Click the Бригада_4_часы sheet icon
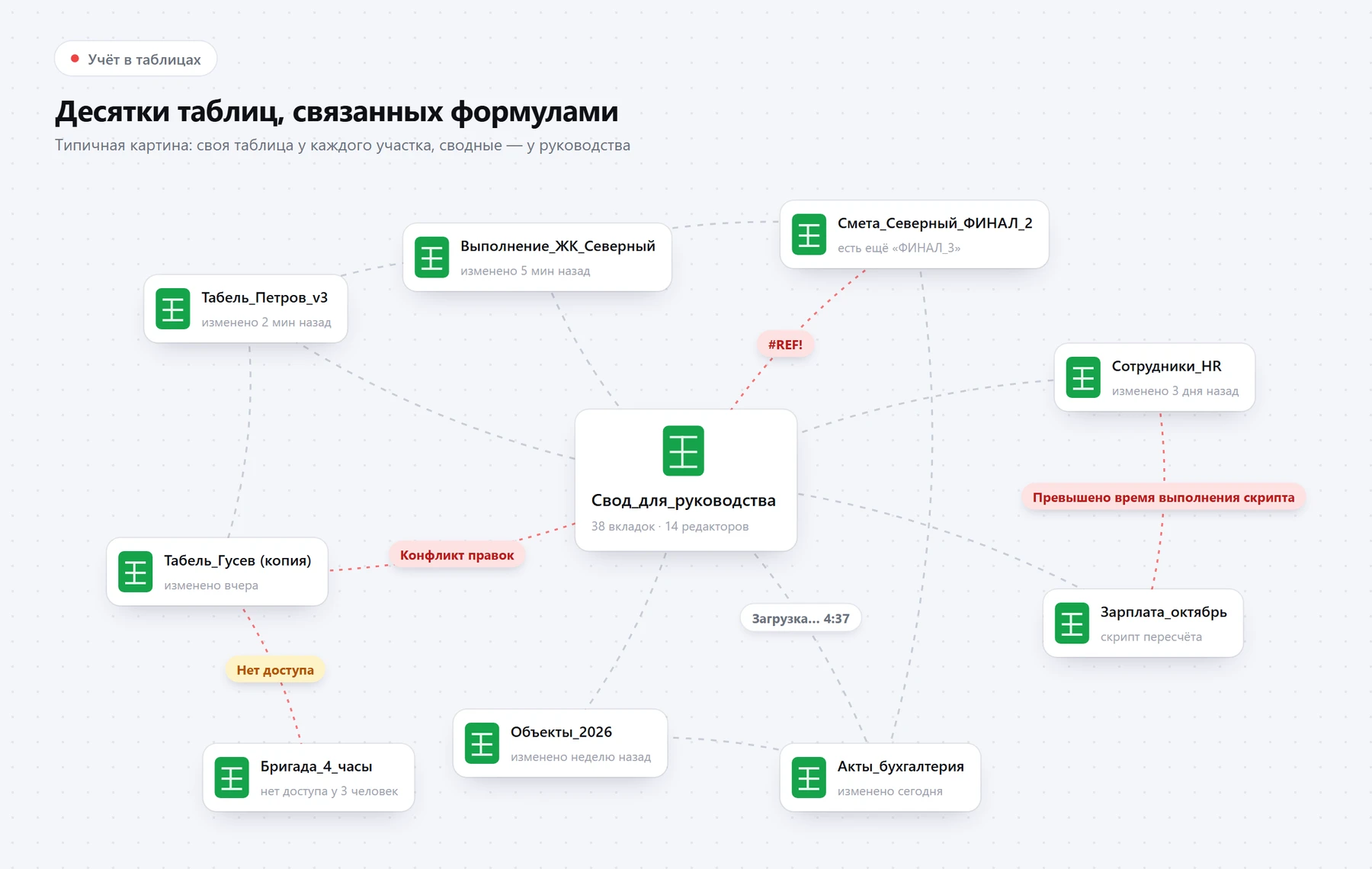Viewport: 1372px width, 869px height. point(232,778)
